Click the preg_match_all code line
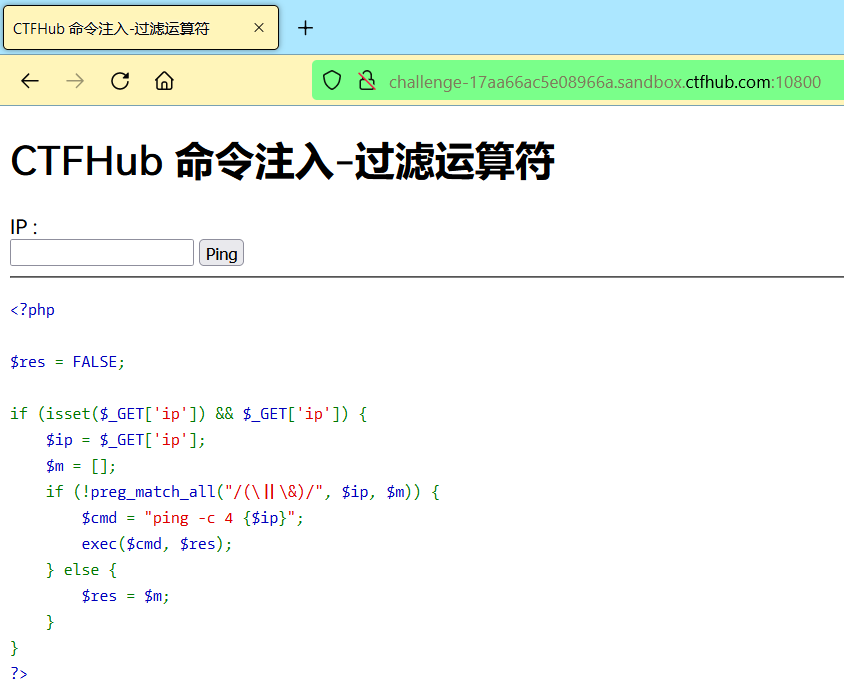This screenshot has width=844, height=699. click(243, 492)
